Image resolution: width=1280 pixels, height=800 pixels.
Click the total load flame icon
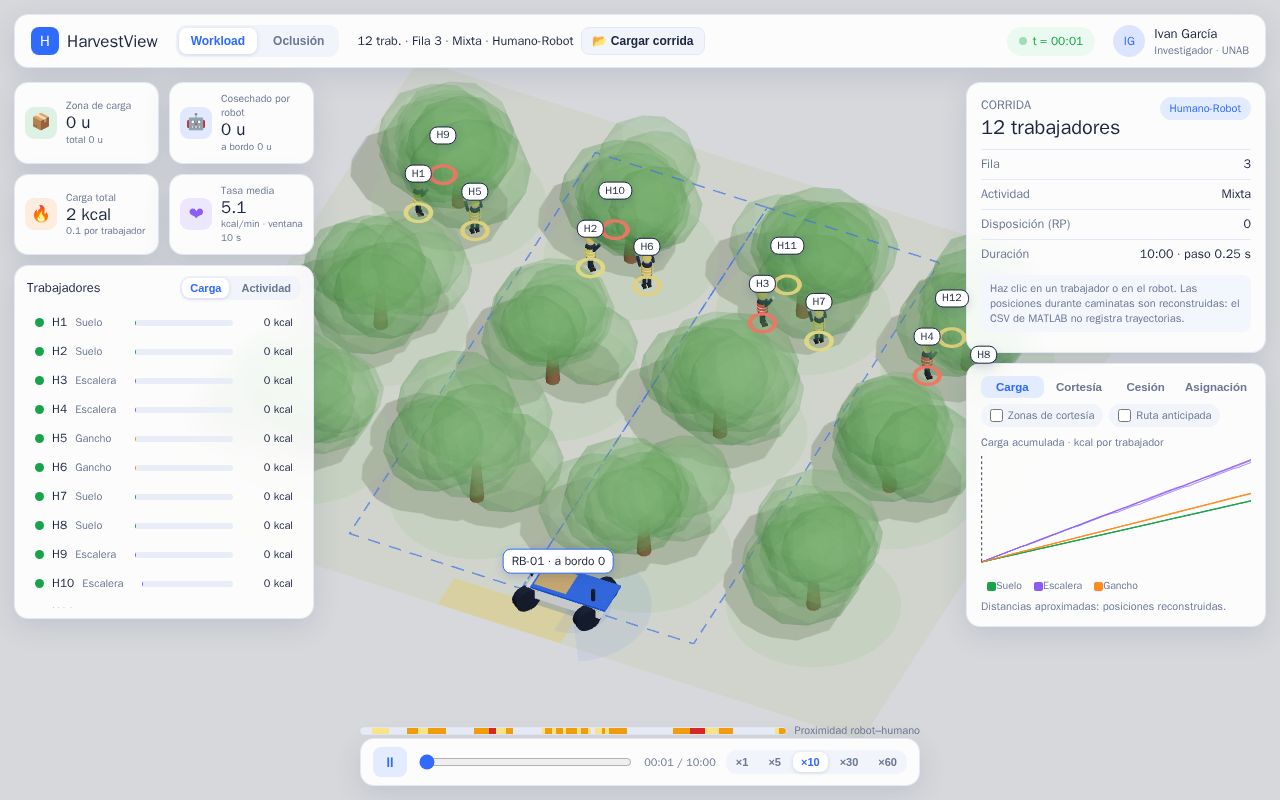41,214
